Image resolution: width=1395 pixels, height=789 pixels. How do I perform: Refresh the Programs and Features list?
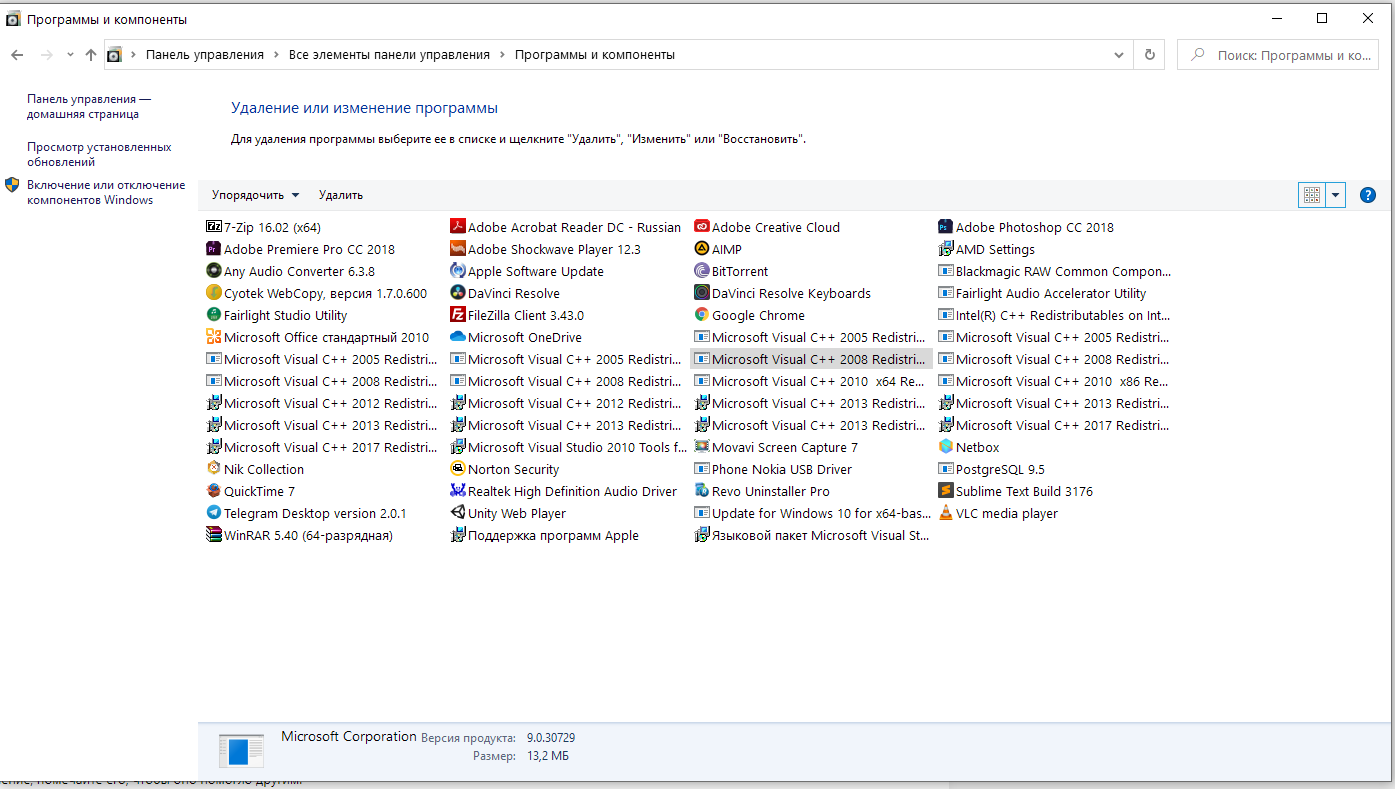click(1150, 55)
